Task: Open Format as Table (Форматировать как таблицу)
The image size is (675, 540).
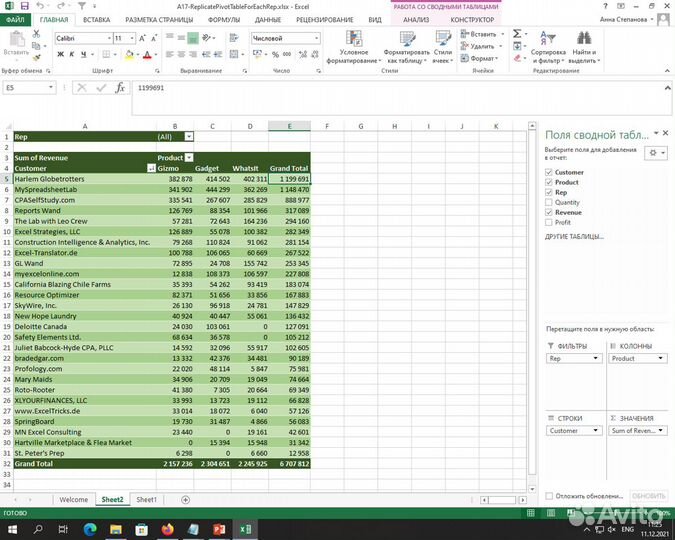Action: point(406,47)
